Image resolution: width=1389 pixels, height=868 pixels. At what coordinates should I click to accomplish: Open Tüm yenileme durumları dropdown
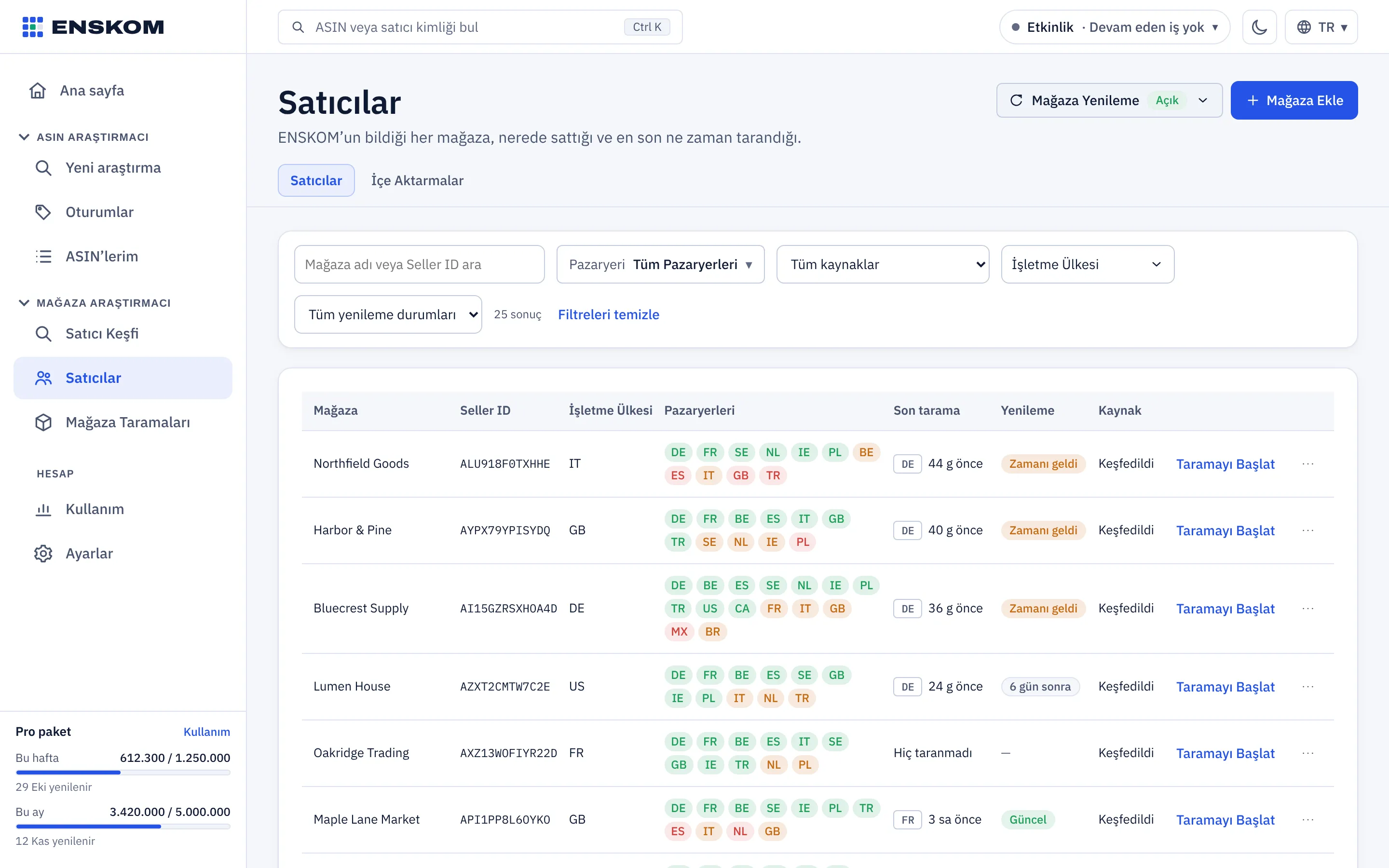pos(388,314)
